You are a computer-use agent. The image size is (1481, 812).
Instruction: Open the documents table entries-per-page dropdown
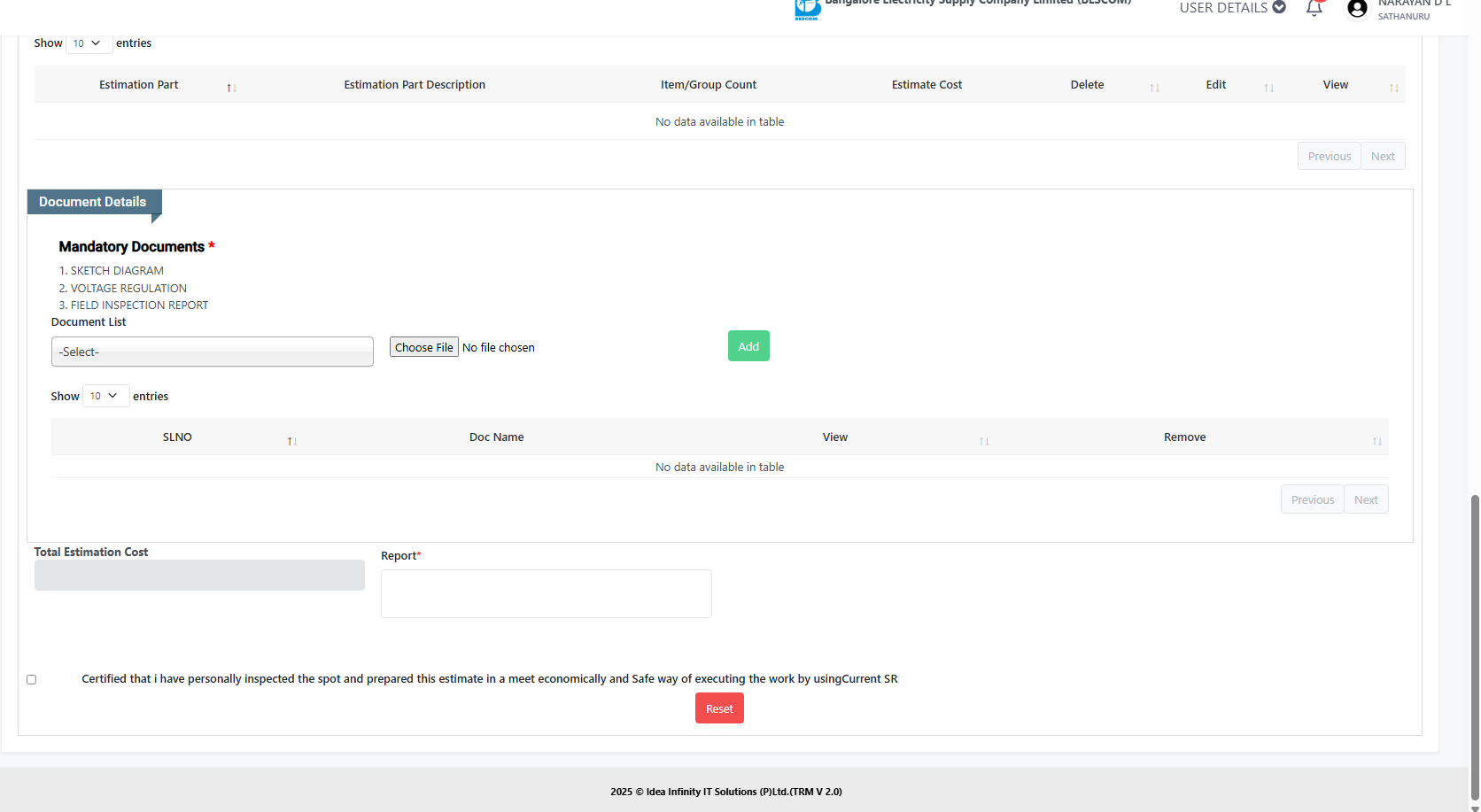point(105,396)
